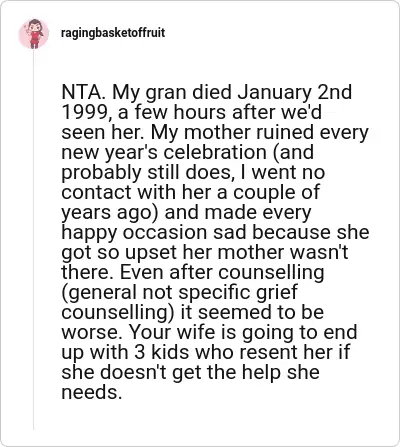Click the word NTA in the comment

[81, 92]
